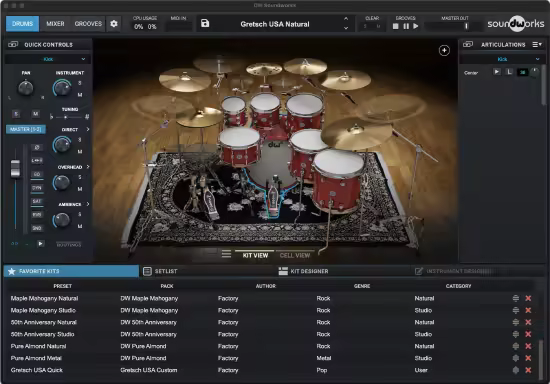Image resolution: width=550 pixels, height=384 pixels.
Task: Expand the Direct section chevron
Action: [88, 129]
